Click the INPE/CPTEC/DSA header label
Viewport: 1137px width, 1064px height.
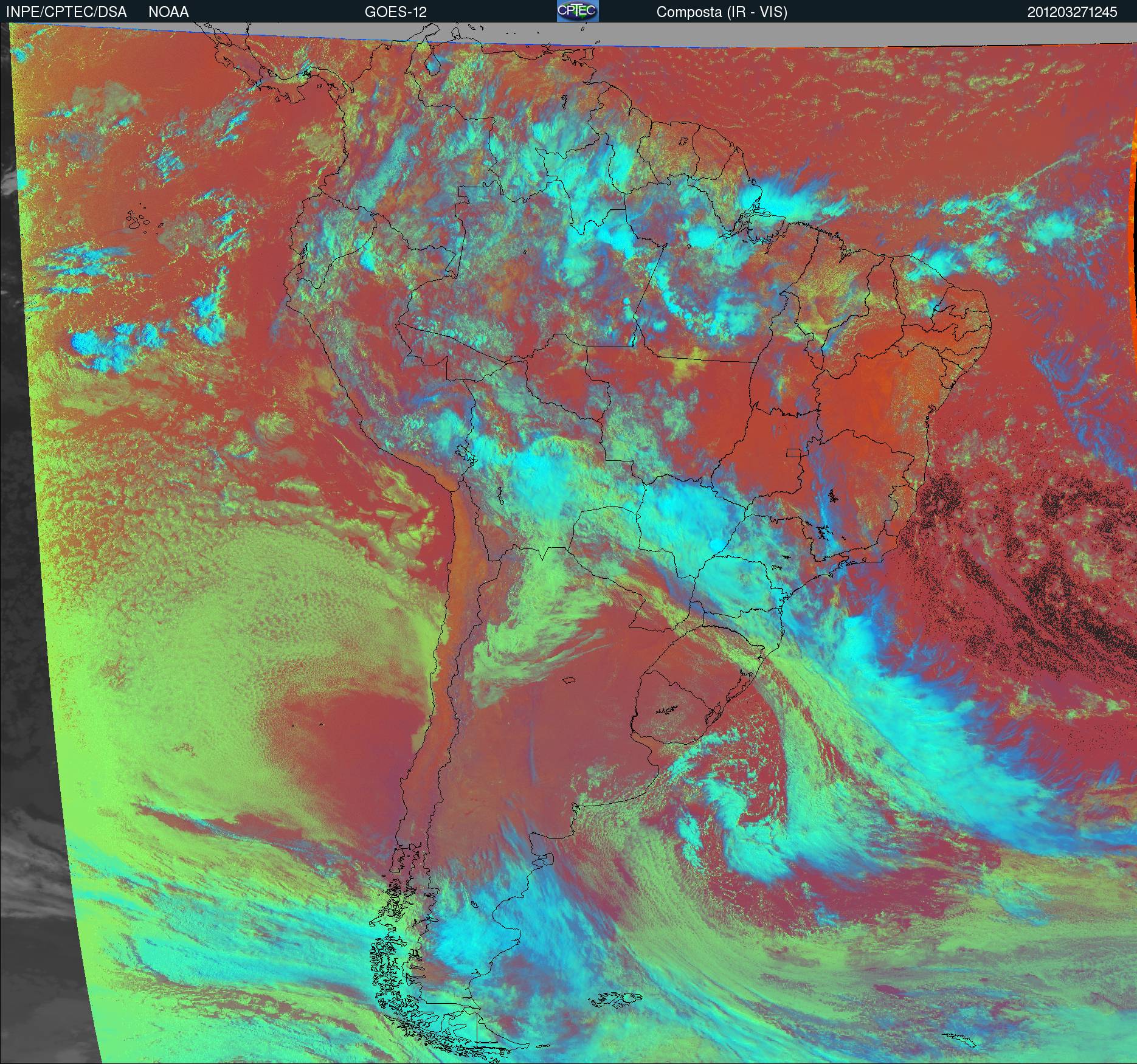66,12
